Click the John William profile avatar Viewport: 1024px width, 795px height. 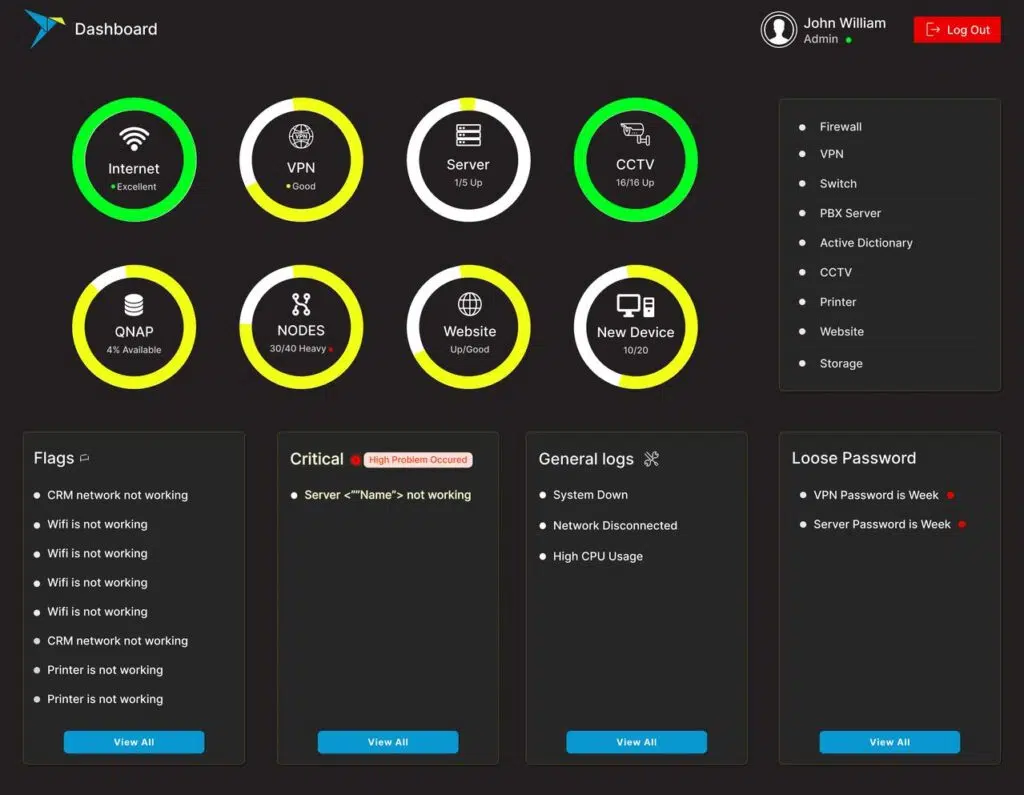(779, 30)
